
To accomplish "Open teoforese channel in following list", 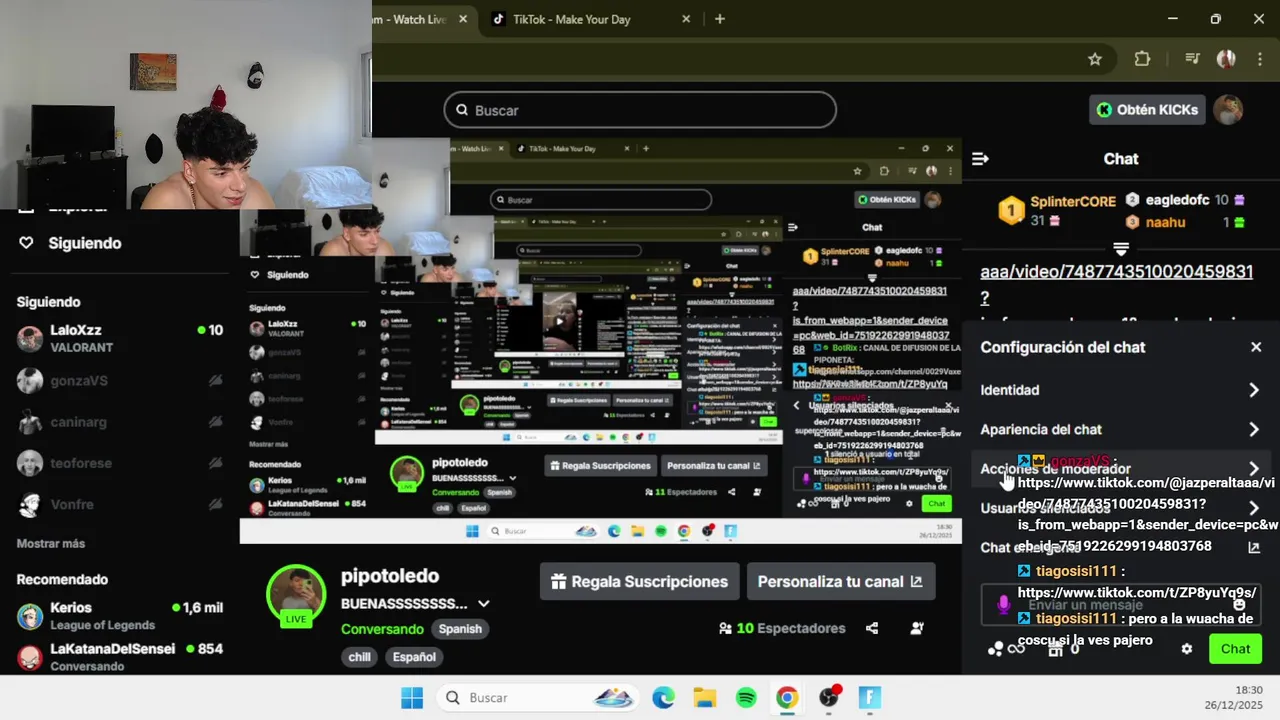I will [120, 464].
